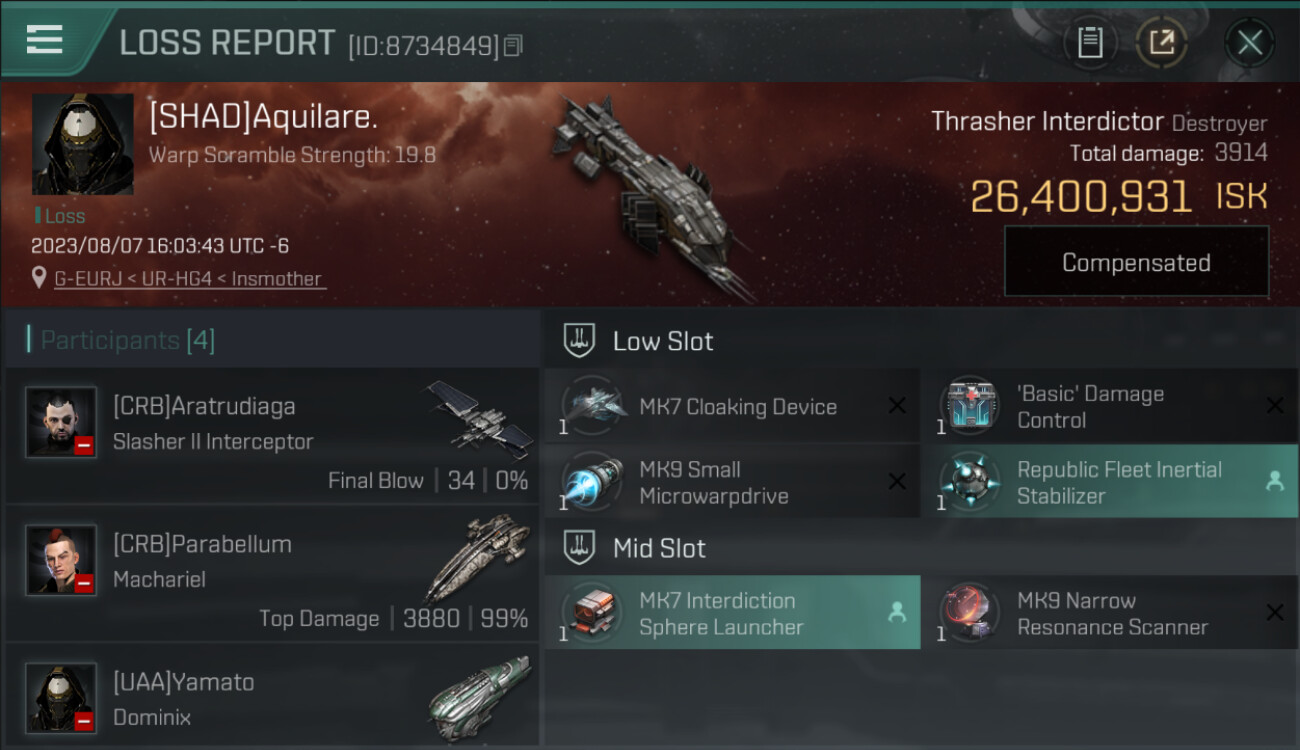
Task: Open Yamato's Dominix participant entry
Action: [x=272, y=695]
